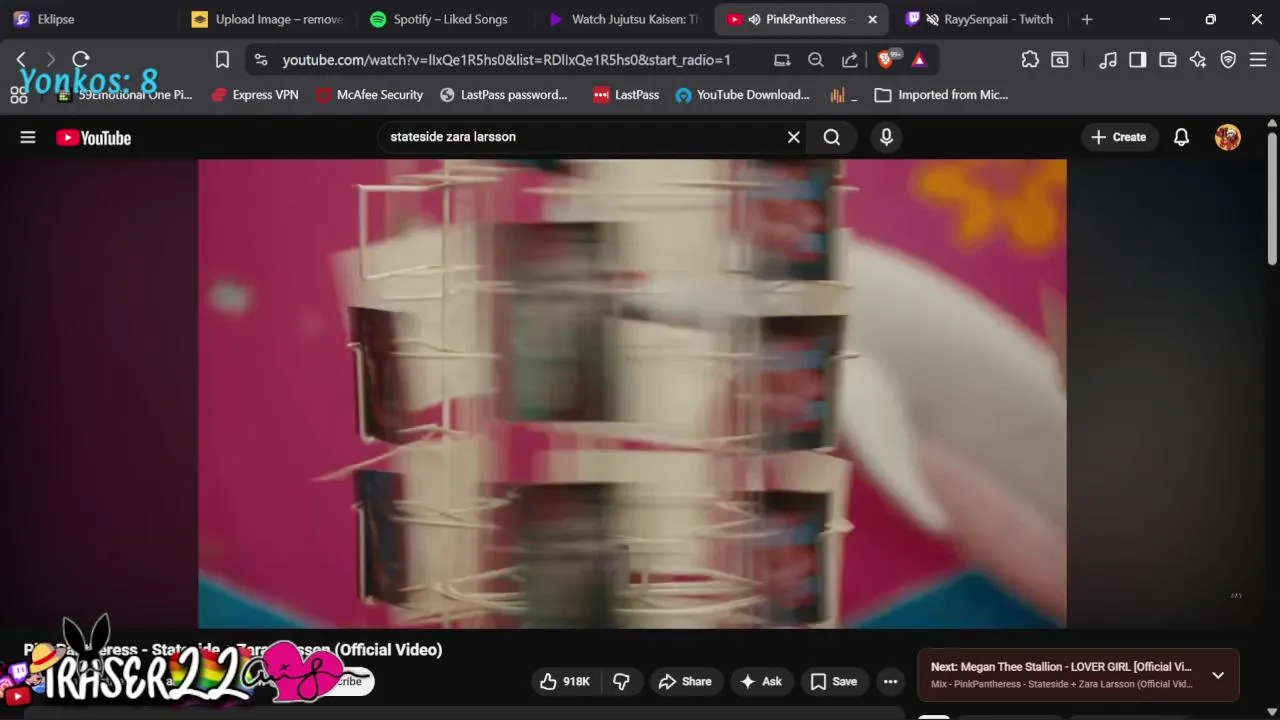Open the Brave Playlist music note icon
This screenshot has height=720, width=1280.
pyautogui.click(x=1107, y=60)
